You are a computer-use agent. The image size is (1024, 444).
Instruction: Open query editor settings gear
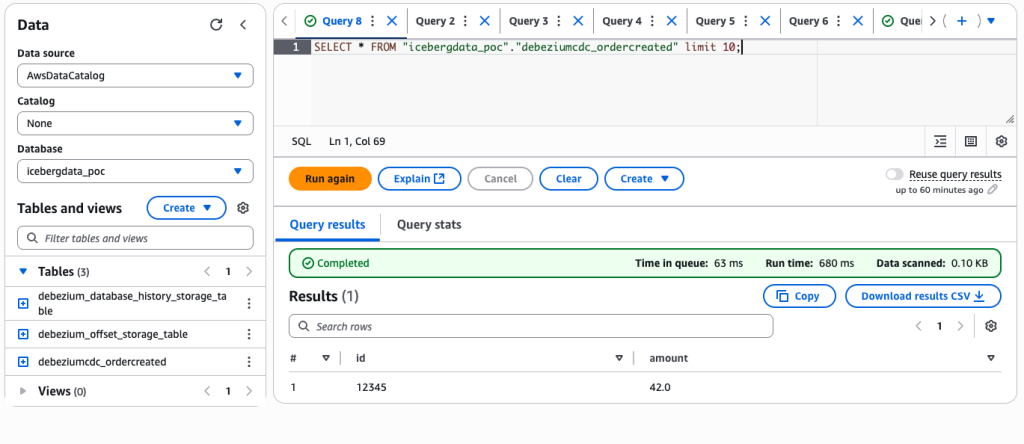[x=1001, y=142]
